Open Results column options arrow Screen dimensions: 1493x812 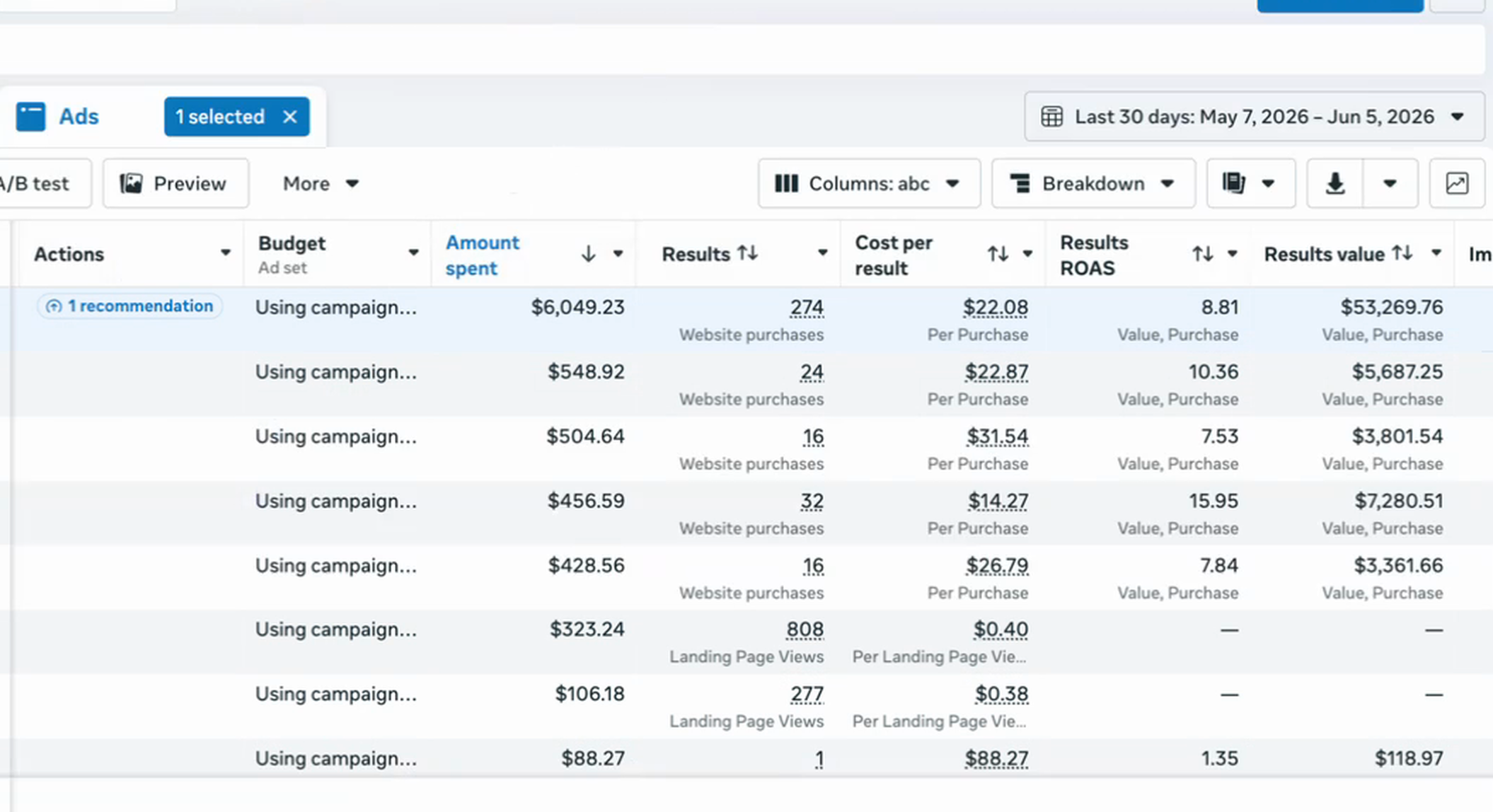coord(822,253)
